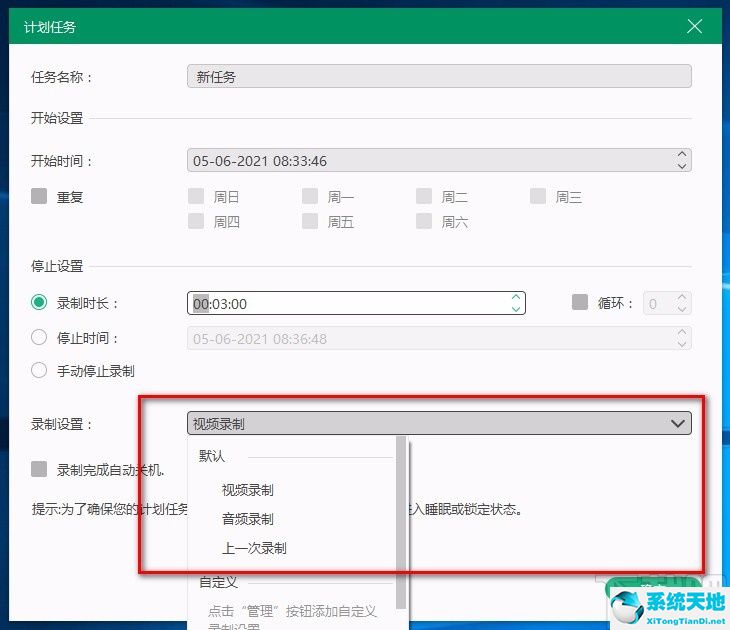Increase 停止时间 with up arrow
Viewport: 730px width, 630px height.
click(x=682, y=332)
